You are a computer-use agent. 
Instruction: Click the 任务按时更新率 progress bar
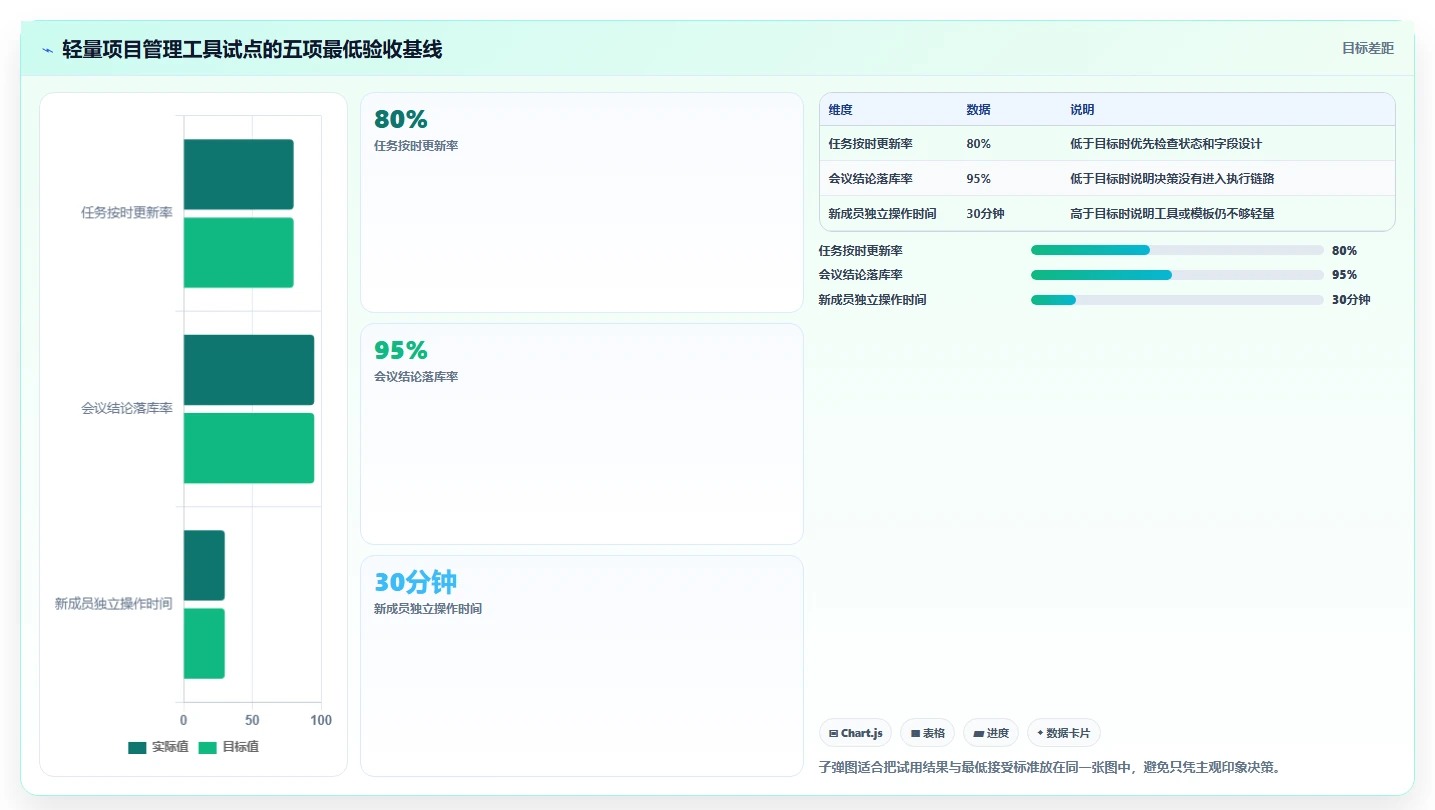point(1177,250)
